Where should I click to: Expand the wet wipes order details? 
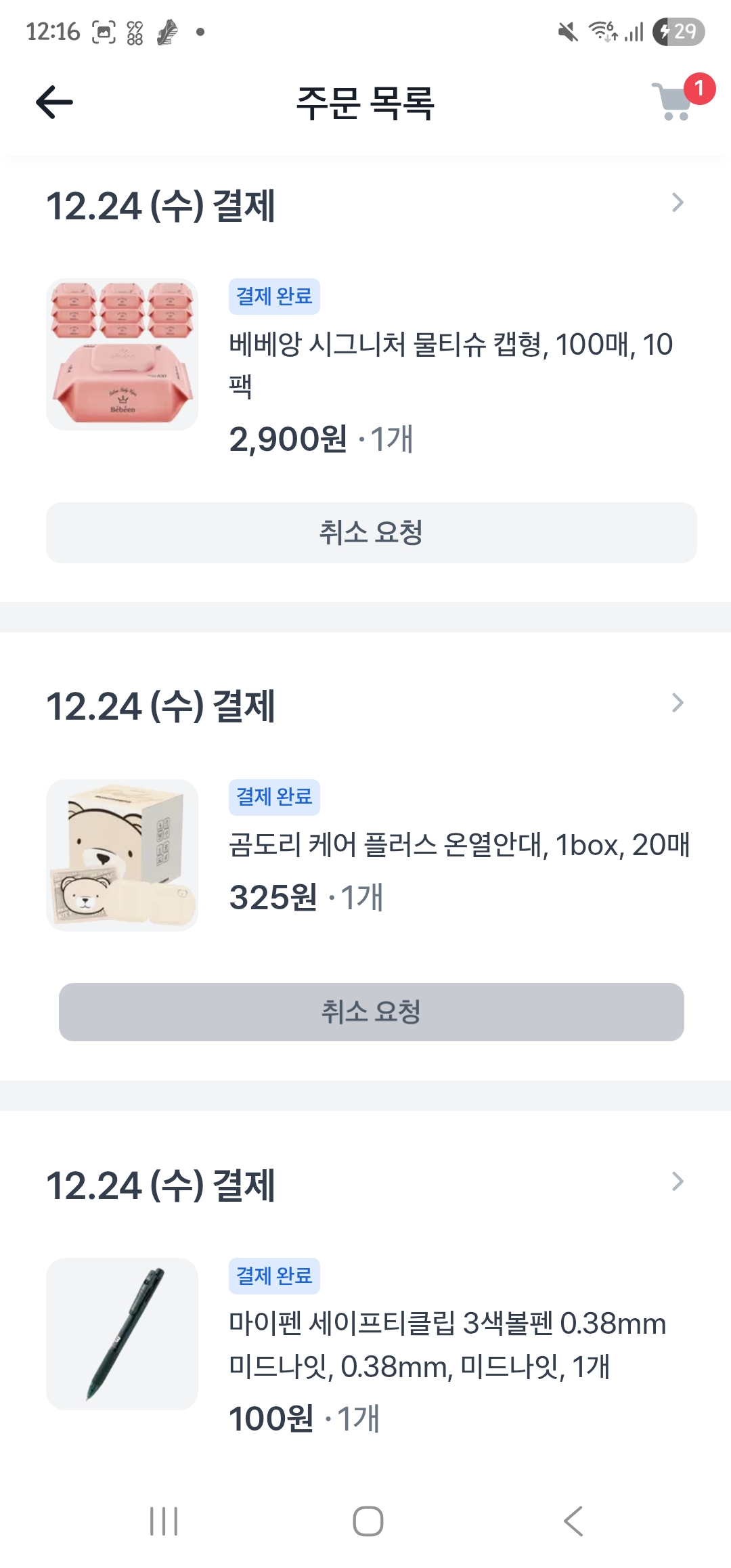click(677, 203)
